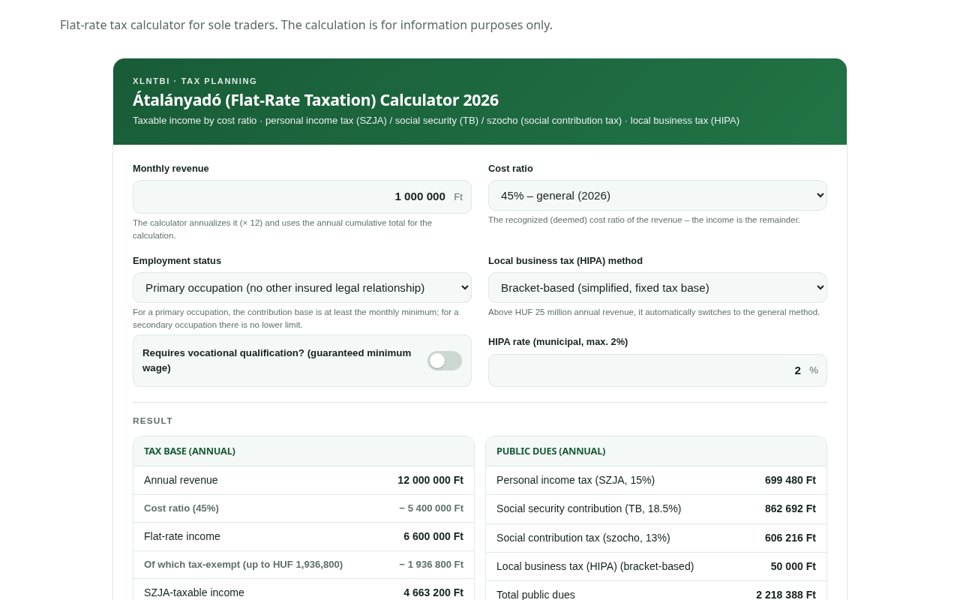Click the calculator title heading
This screenshot has width=960, height=600.
click(x=315, y=100)
